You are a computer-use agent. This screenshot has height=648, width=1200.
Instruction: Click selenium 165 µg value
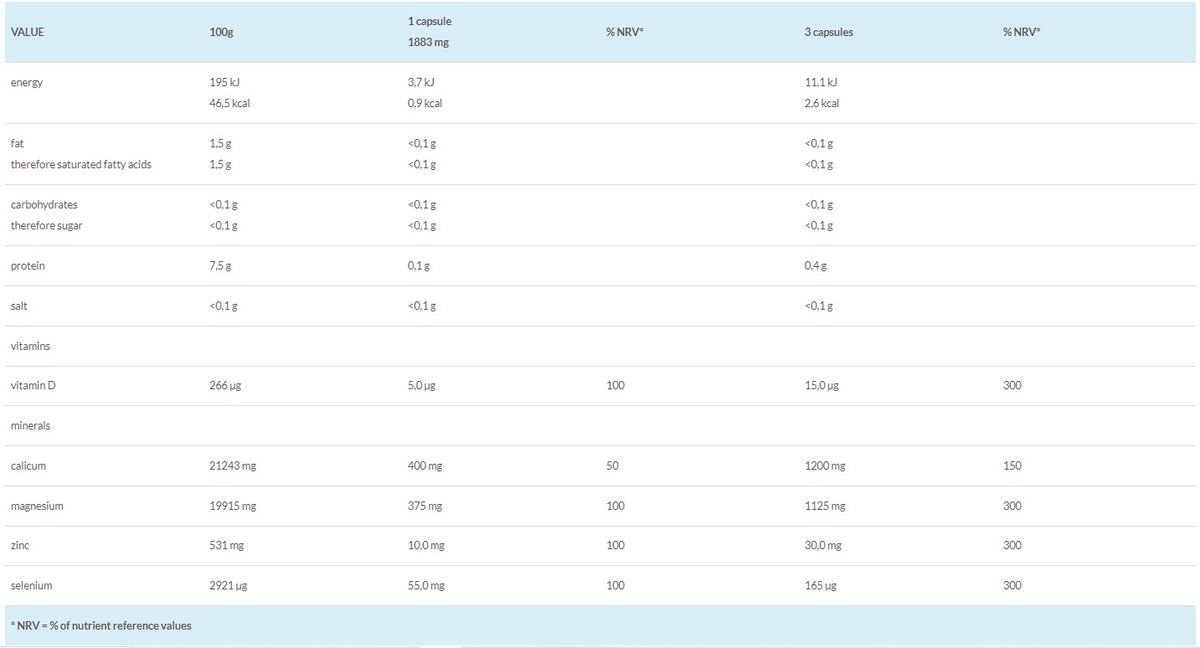820,586
